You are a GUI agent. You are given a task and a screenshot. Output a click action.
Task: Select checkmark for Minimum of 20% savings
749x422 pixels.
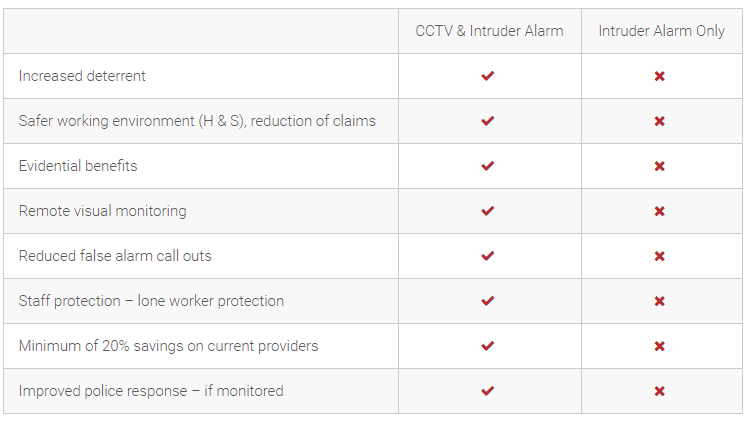(x=488, y=346)
